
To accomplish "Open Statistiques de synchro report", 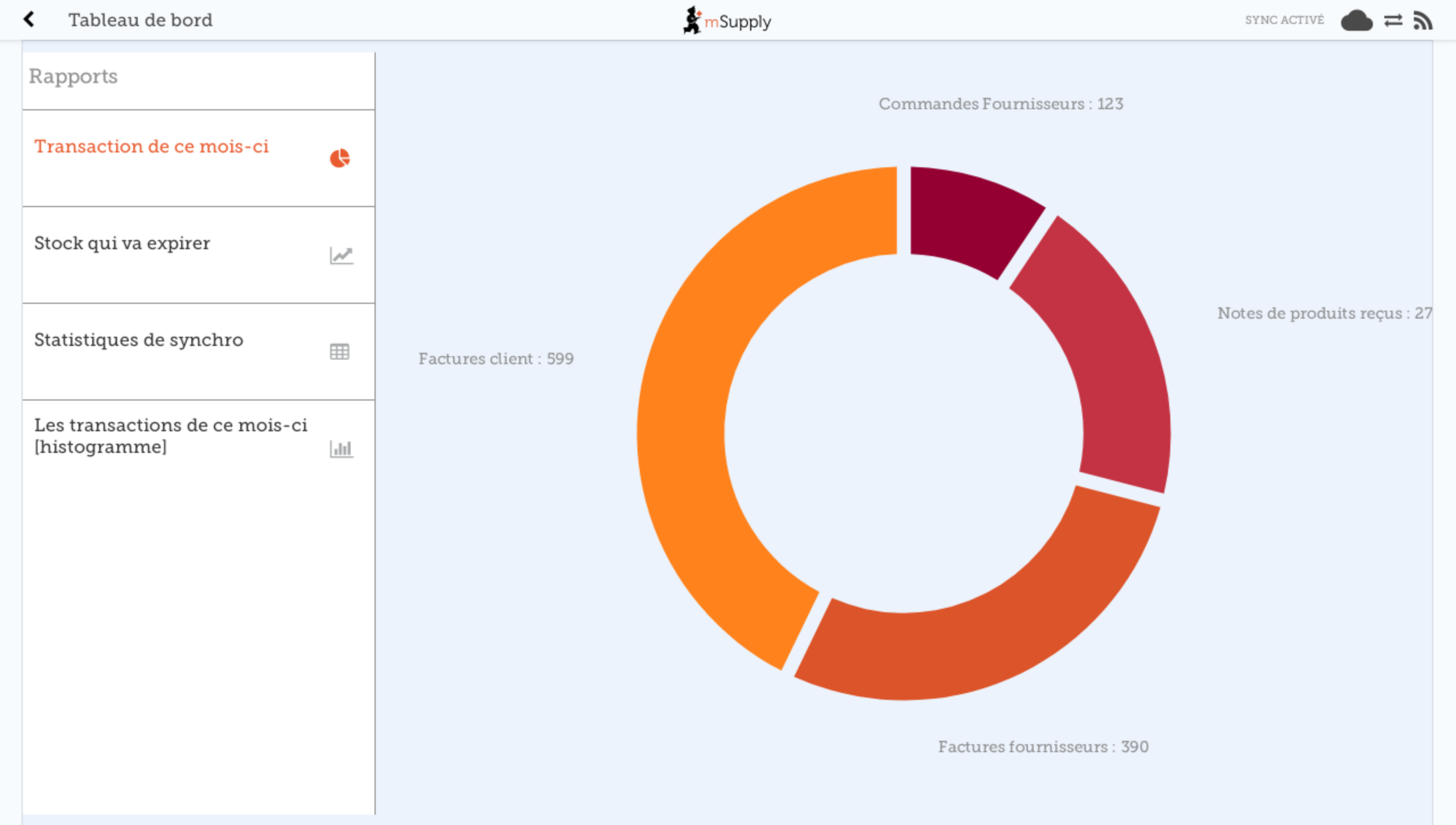I will tap(139, 340).
